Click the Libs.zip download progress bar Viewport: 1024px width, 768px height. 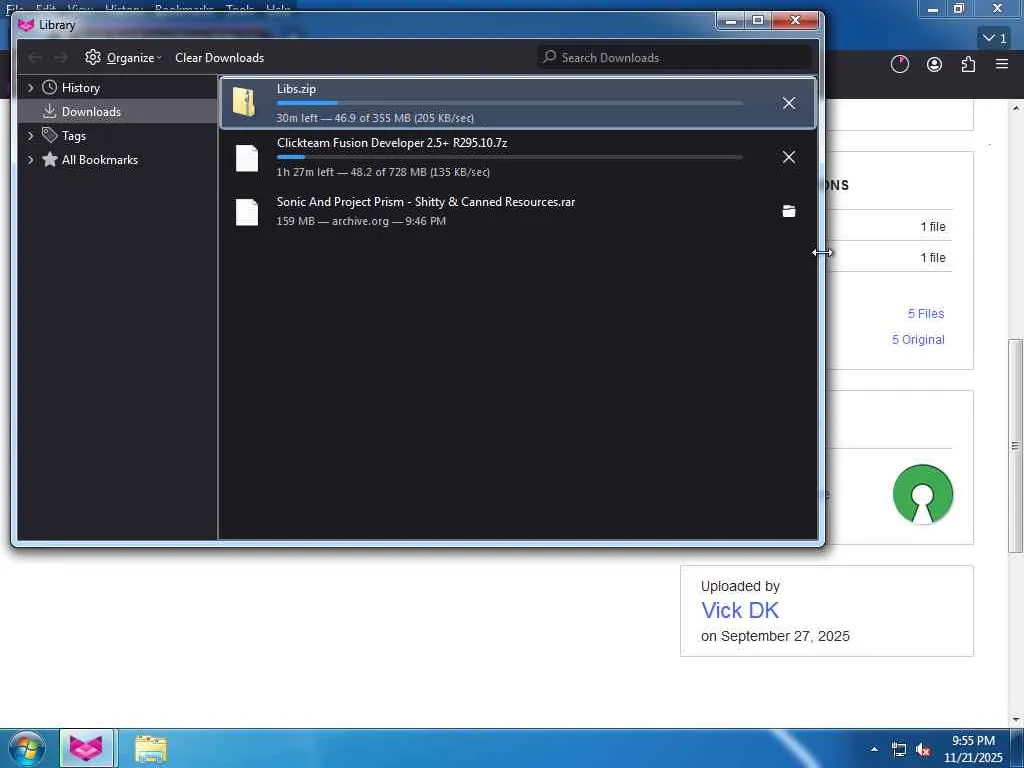point(509,103)
